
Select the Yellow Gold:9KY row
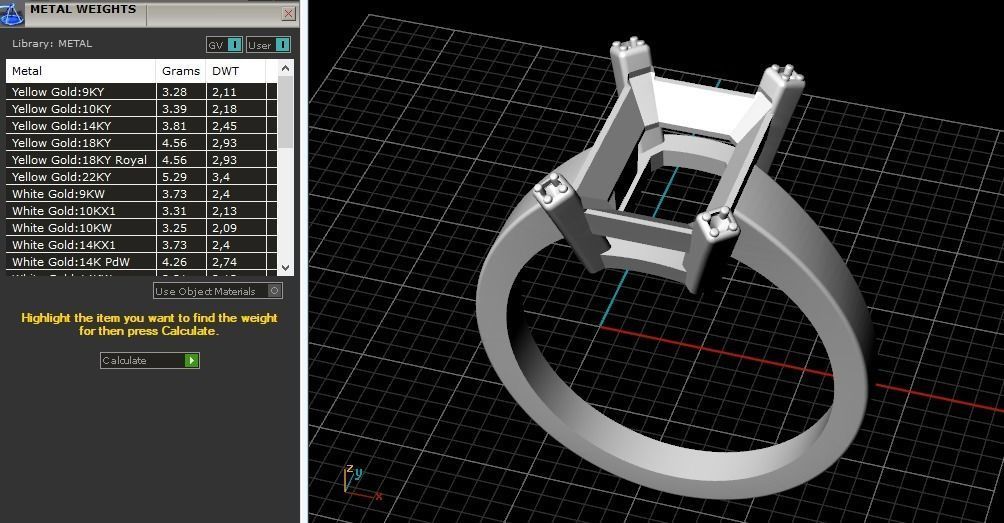click(x=142, y=92)
